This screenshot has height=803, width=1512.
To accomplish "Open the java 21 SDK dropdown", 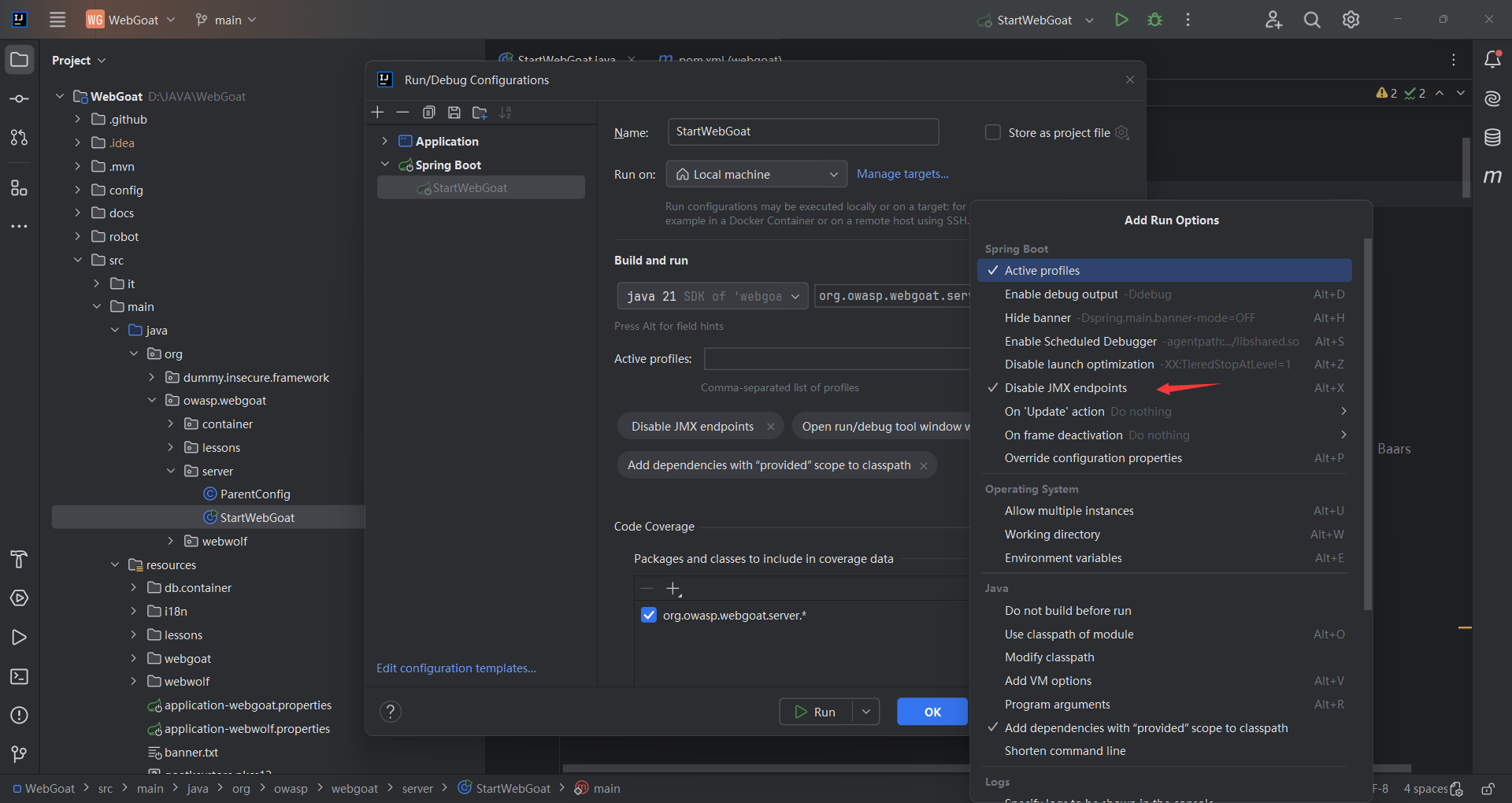I will [713, 296].
